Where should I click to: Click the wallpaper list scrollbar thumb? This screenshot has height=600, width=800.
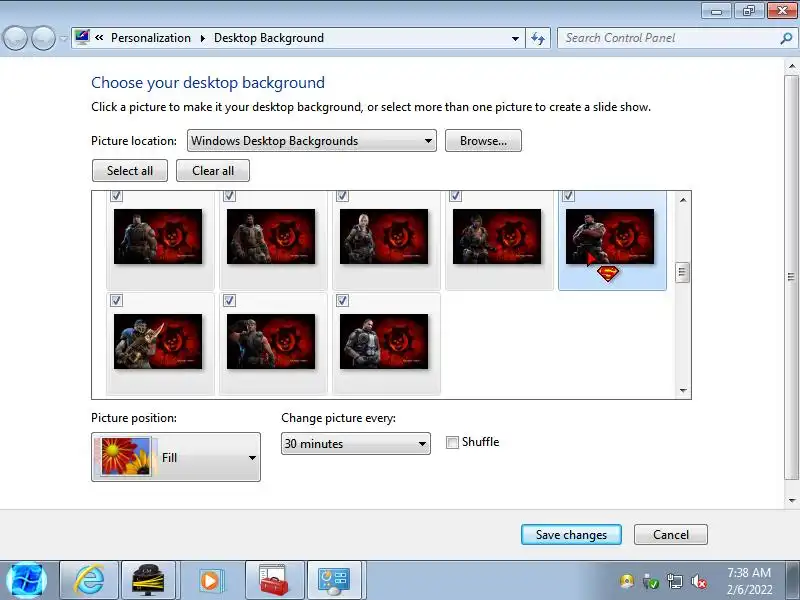point(683,272)
